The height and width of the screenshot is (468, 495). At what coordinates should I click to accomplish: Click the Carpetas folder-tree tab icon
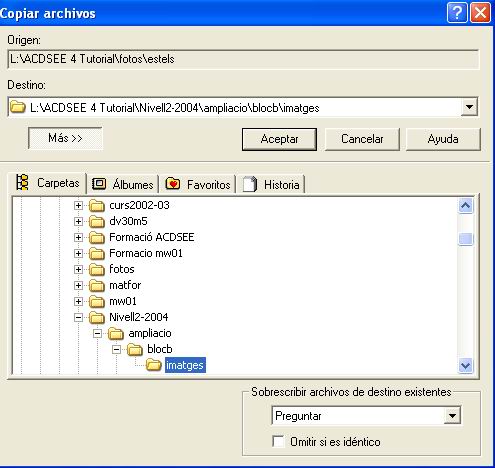23,183
